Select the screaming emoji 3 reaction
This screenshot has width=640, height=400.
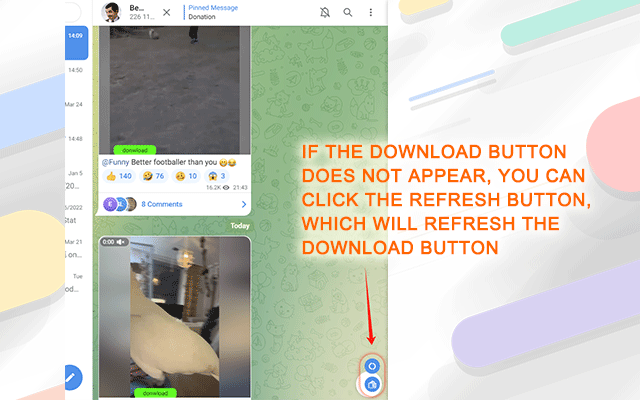[x=217, y=176]
